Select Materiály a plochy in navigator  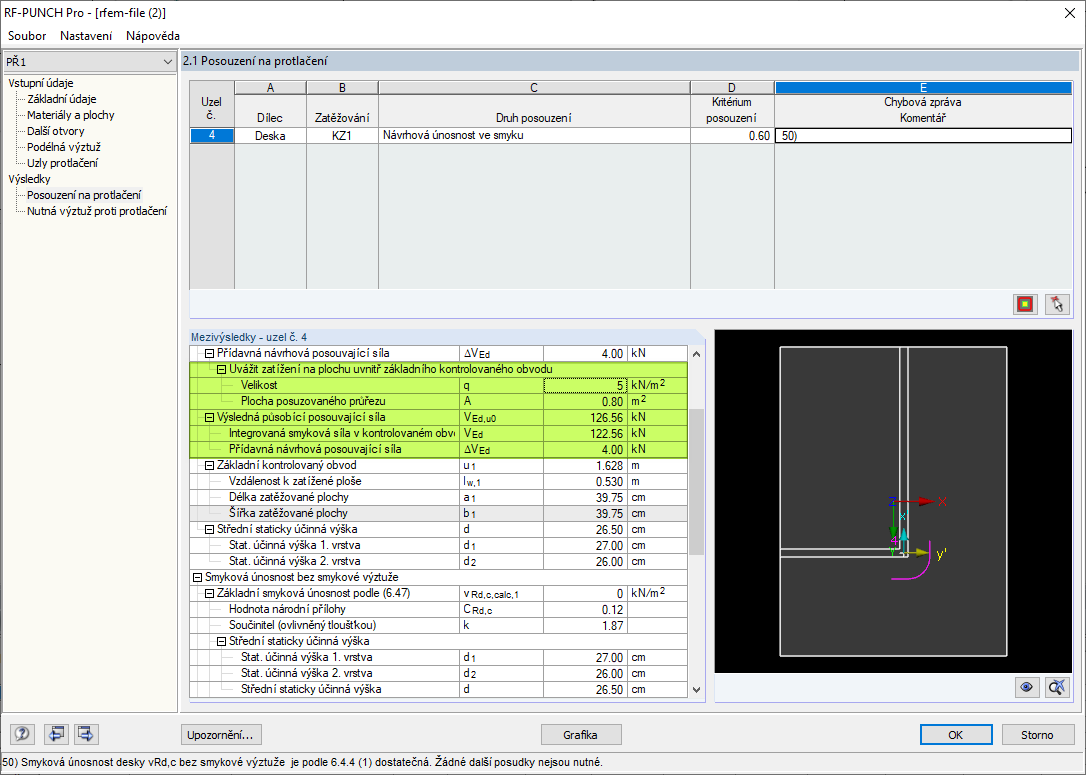(x=71, y=115)
